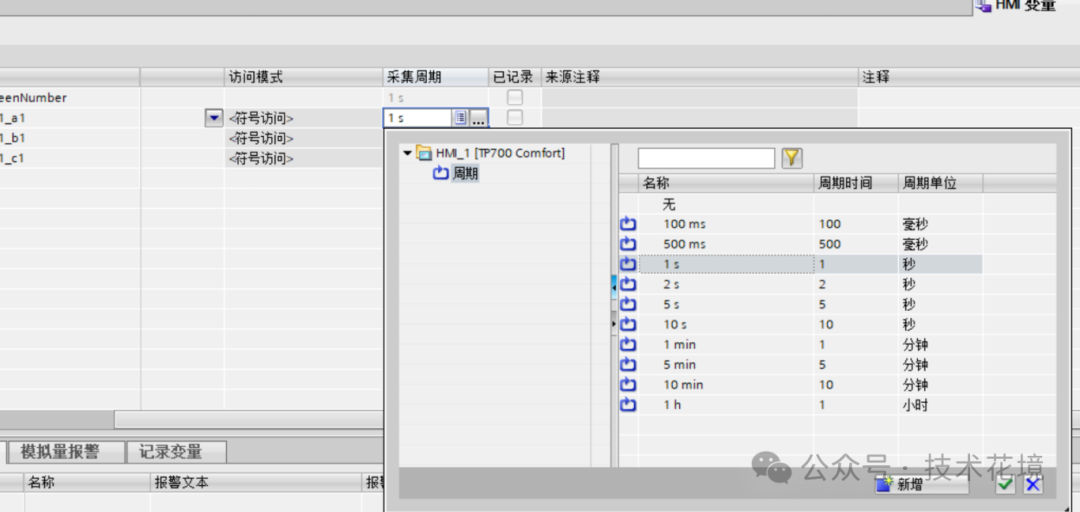Click the cycle icon beside 10 min
The image size is (1080, 512).
coord(628,385)
